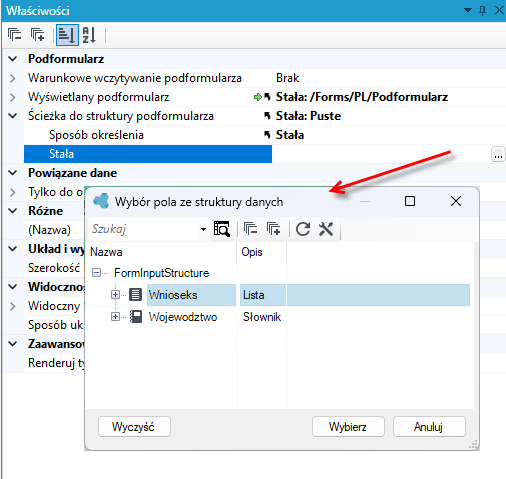Click the dialog resize grip corner
The height and width of the screenshot is (479, 506).
pyautogui.click(x=473, y=445)
